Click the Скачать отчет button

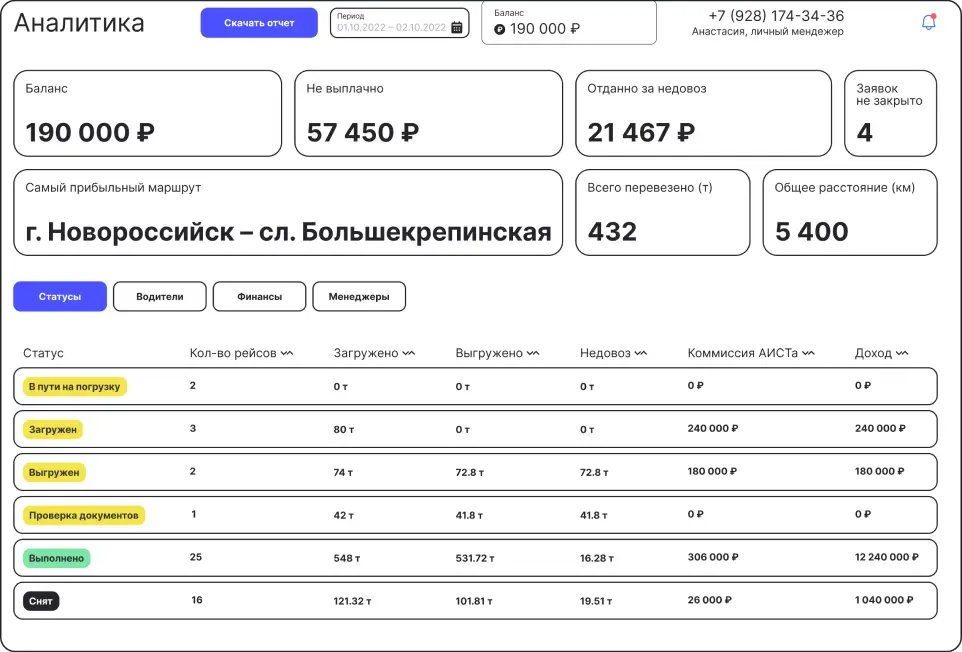click(259, 23)
